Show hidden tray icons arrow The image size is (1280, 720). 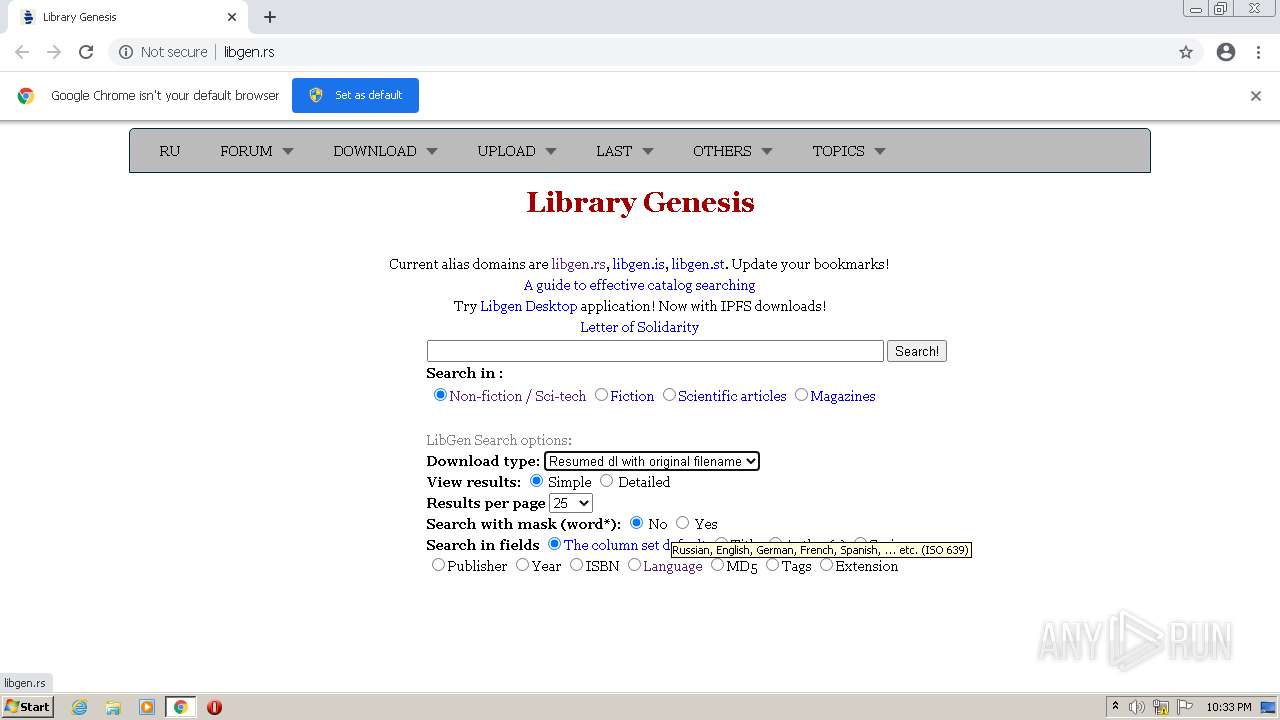tap(1115, 707)
